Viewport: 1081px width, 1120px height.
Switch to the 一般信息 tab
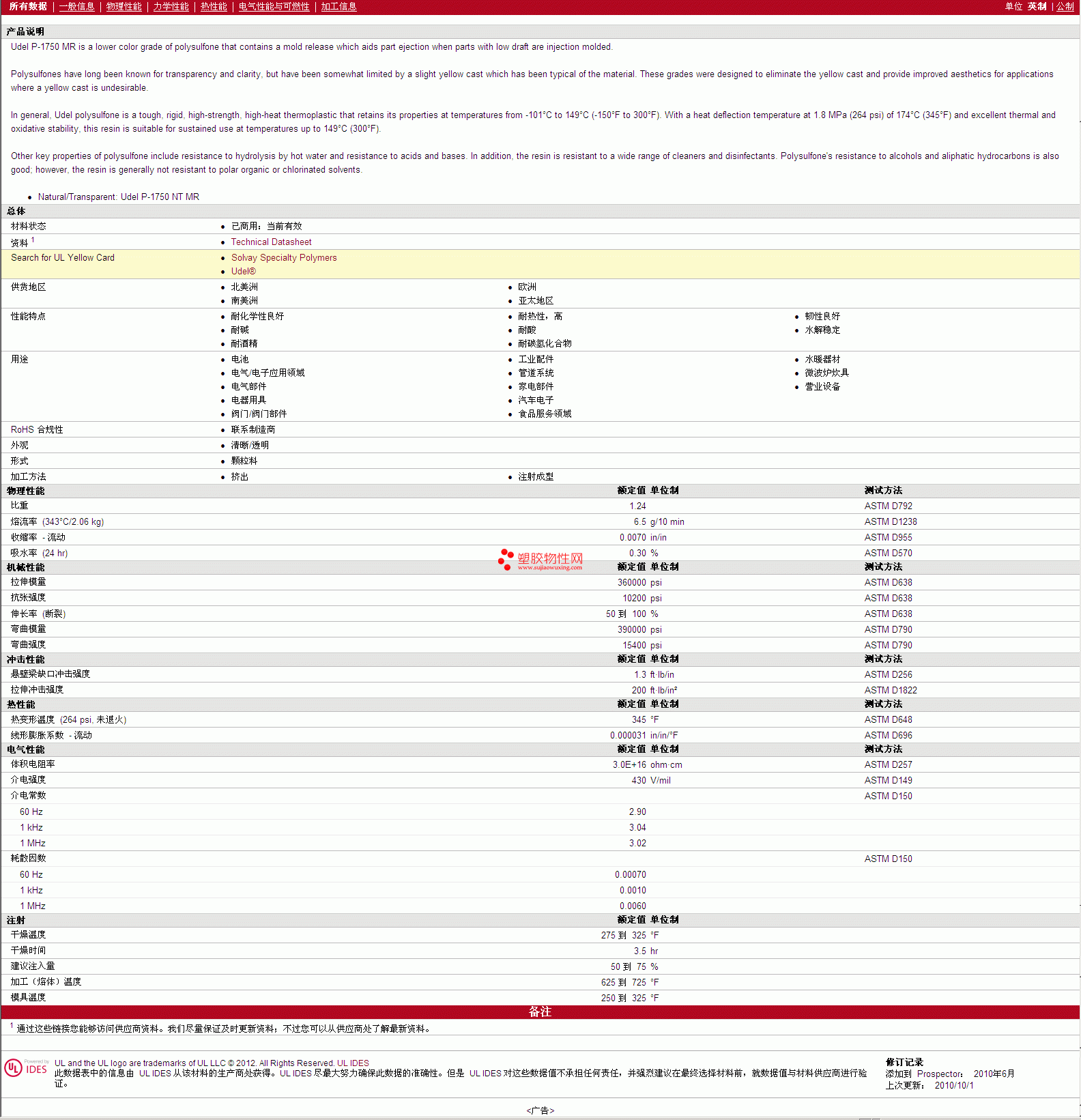(x=77, y=7)
